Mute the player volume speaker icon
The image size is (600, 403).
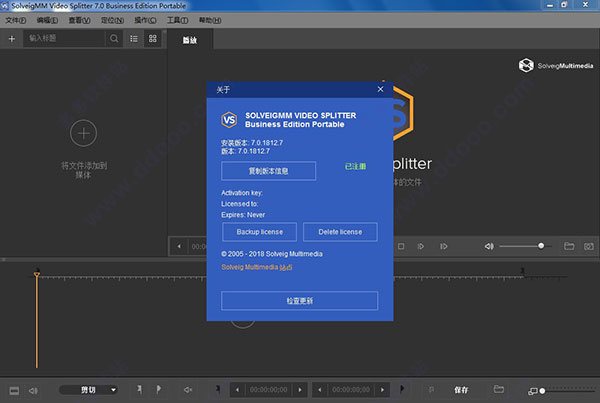489,246
